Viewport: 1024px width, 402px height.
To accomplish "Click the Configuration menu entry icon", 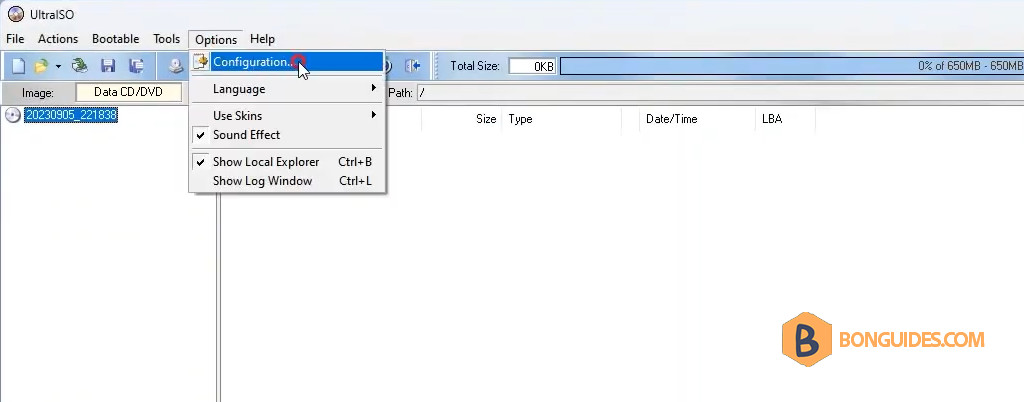I will pyautogui.click(x=200, y=62).
